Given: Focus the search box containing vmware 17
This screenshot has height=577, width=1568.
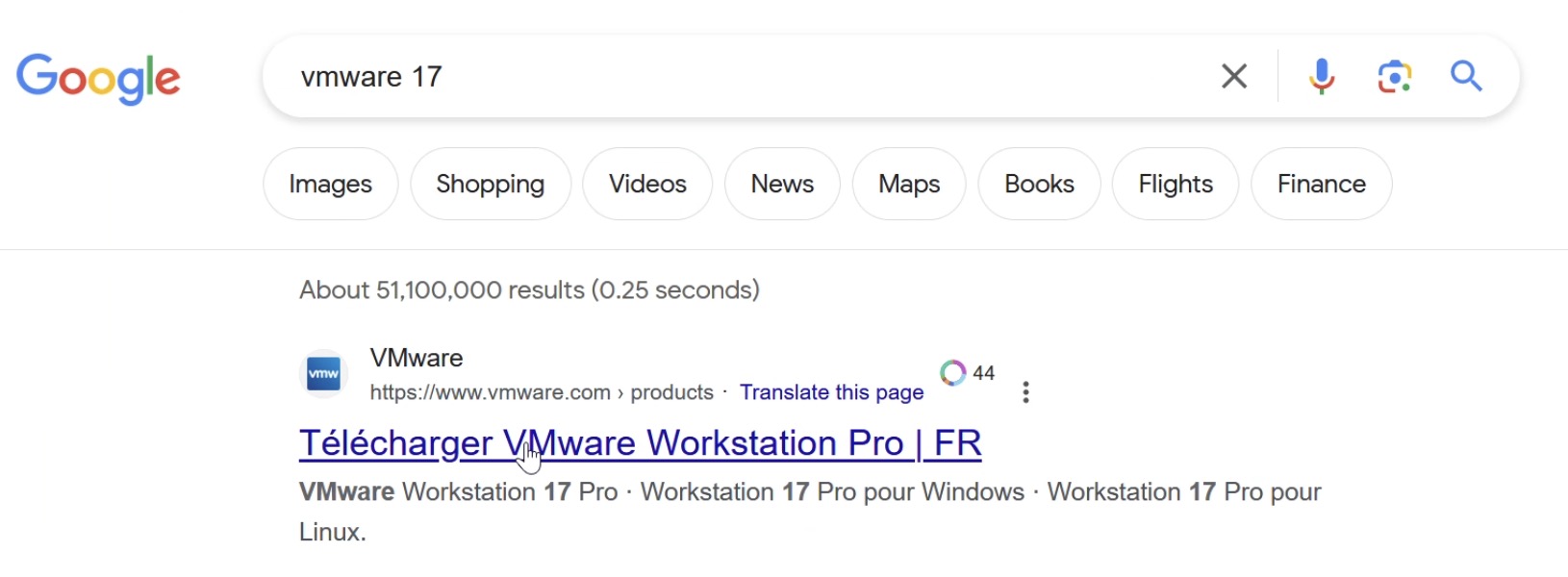Looking at the screenshot, I should coord(731,77).
